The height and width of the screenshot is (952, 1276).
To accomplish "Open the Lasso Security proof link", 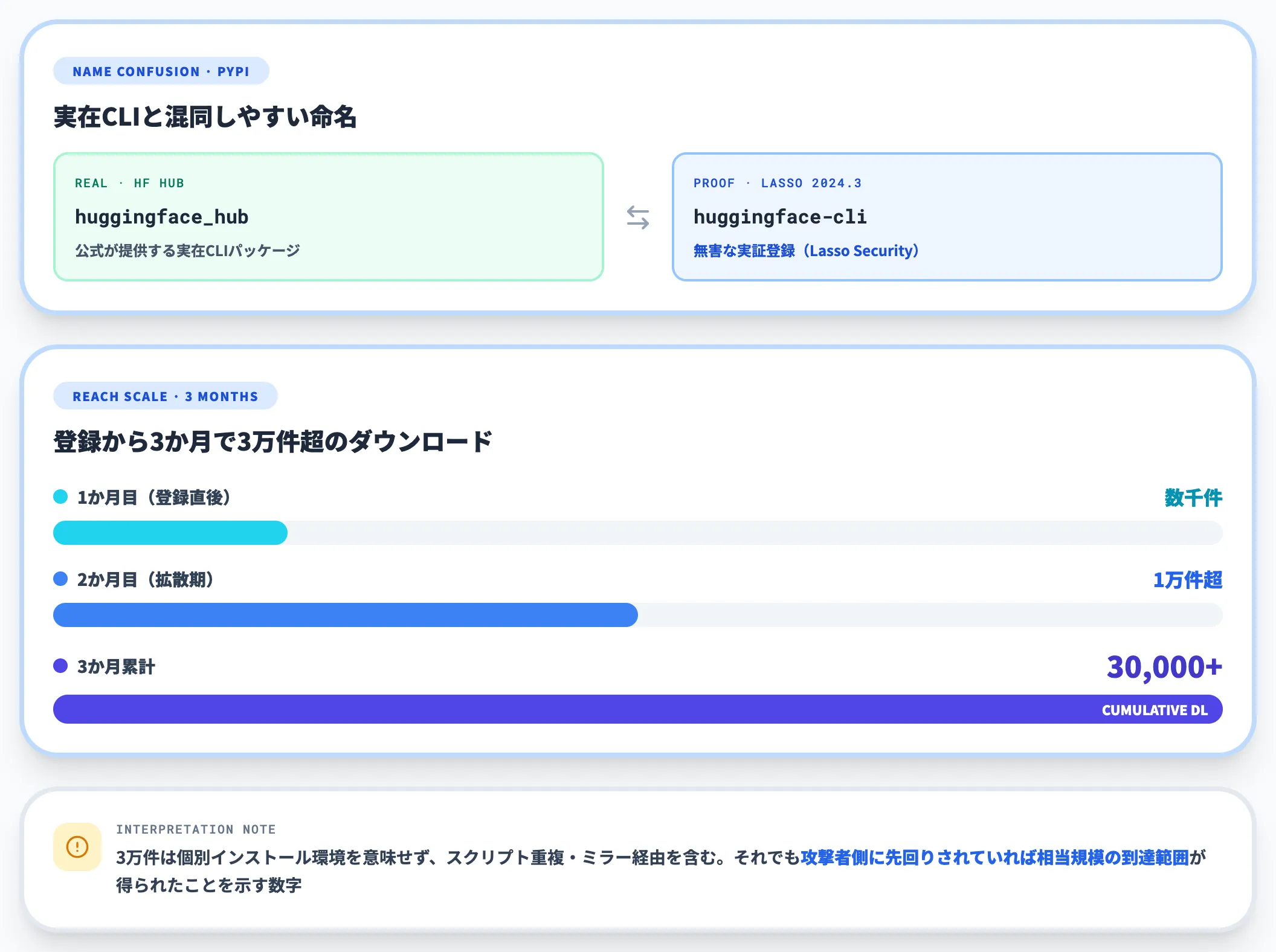I will click(806, 251).
